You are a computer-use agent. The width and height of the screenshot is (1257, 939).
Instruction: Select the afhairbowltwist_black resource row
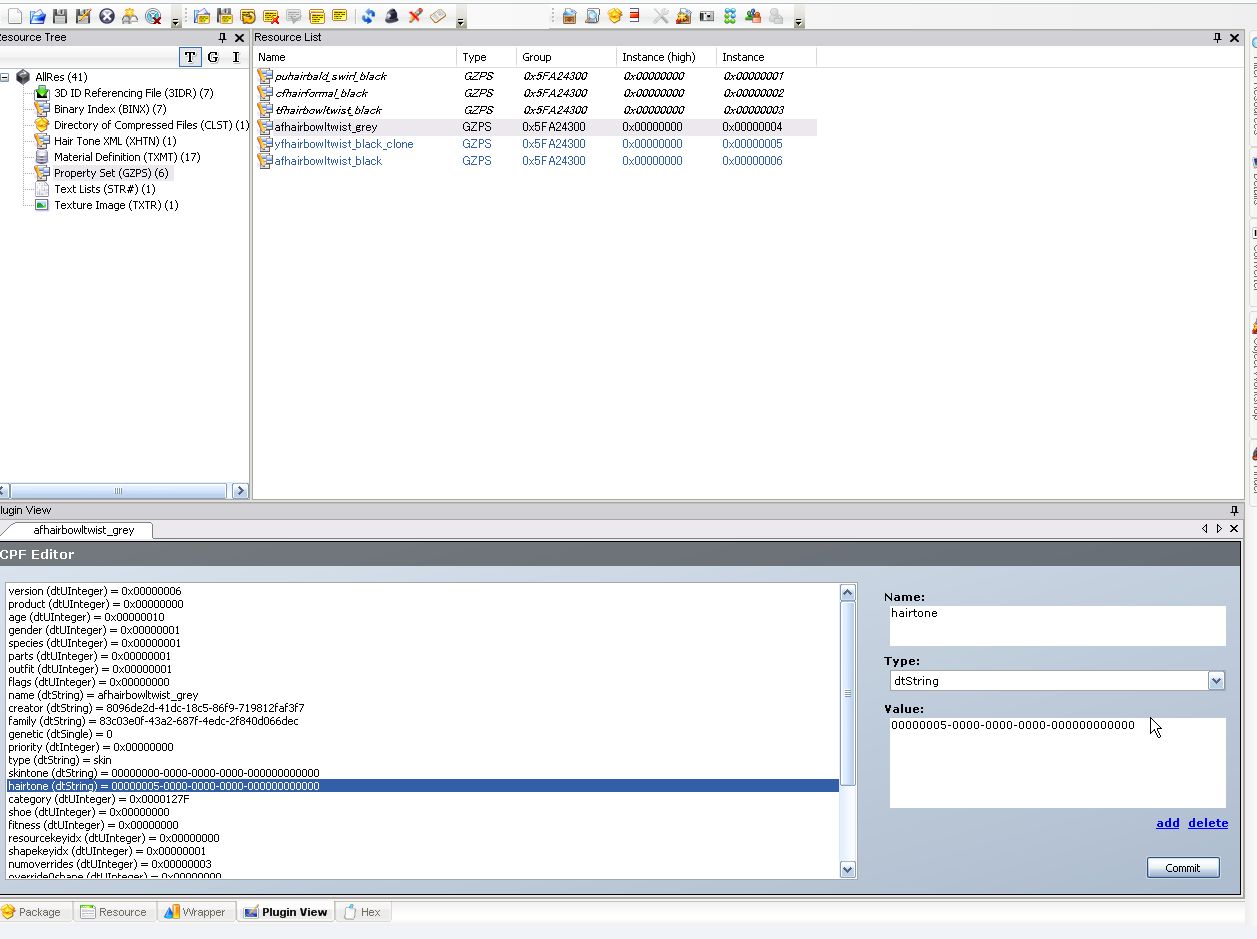click(535, 161)
